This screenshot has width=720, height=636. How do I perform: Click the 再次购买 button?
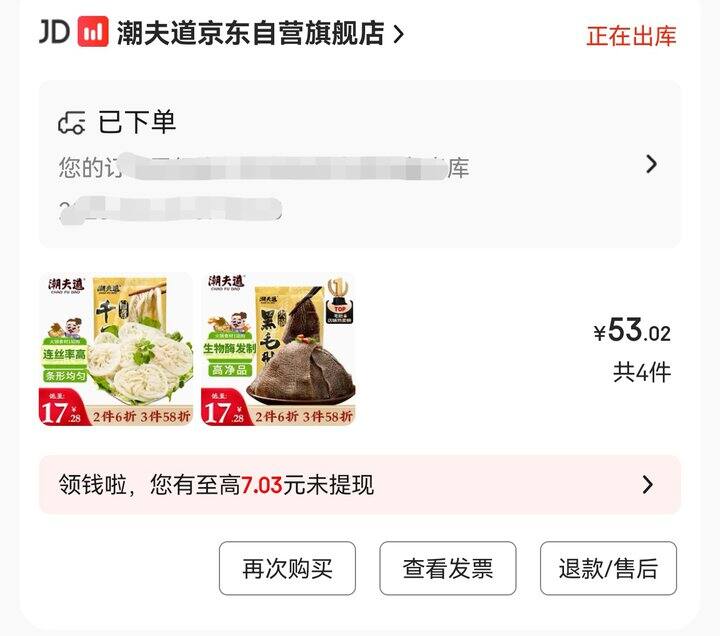287,568
